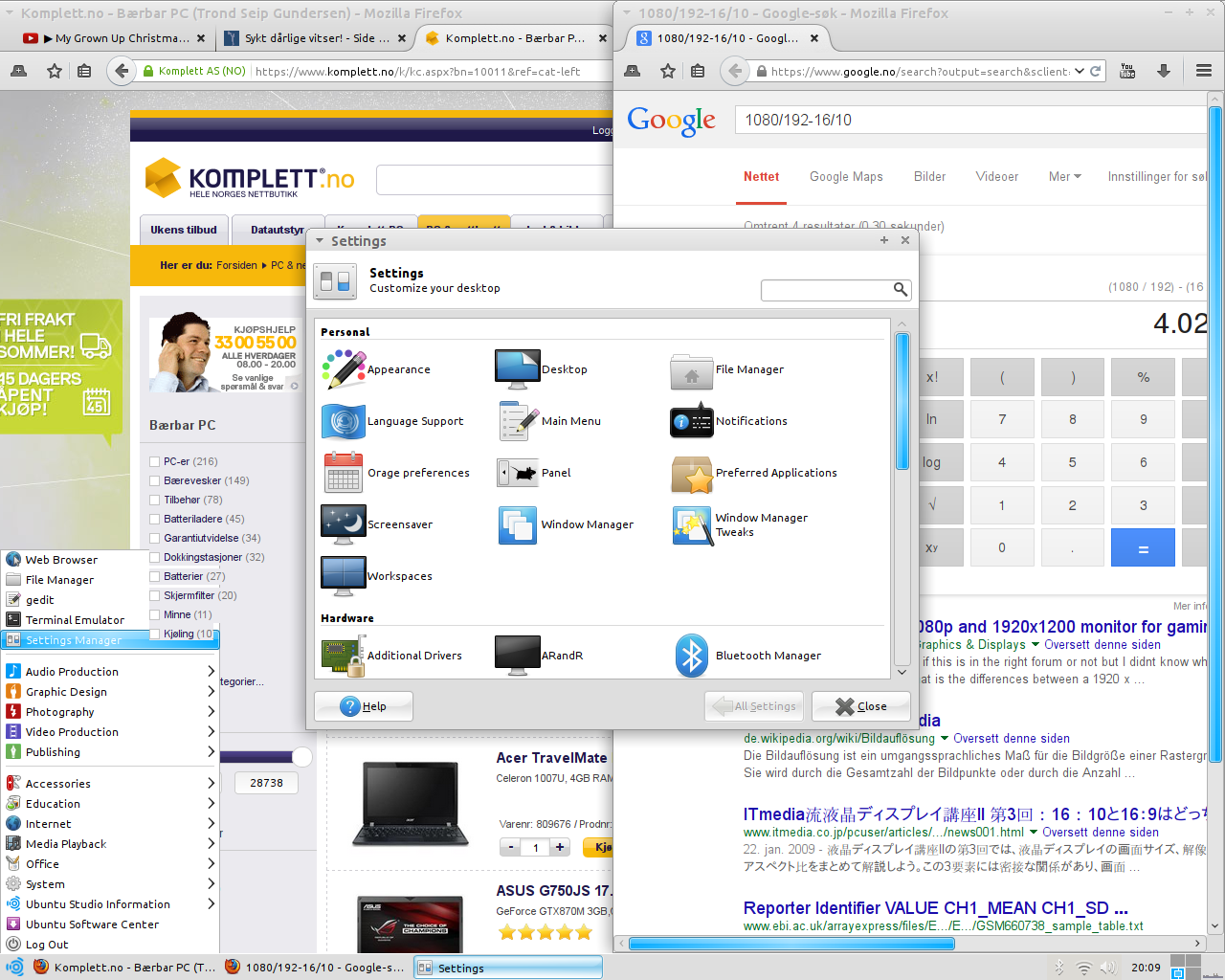The width and height of the screenshot is (1225, 980).
Task: Select Terminal Emulator from the menu
Action: click(75, 620)
